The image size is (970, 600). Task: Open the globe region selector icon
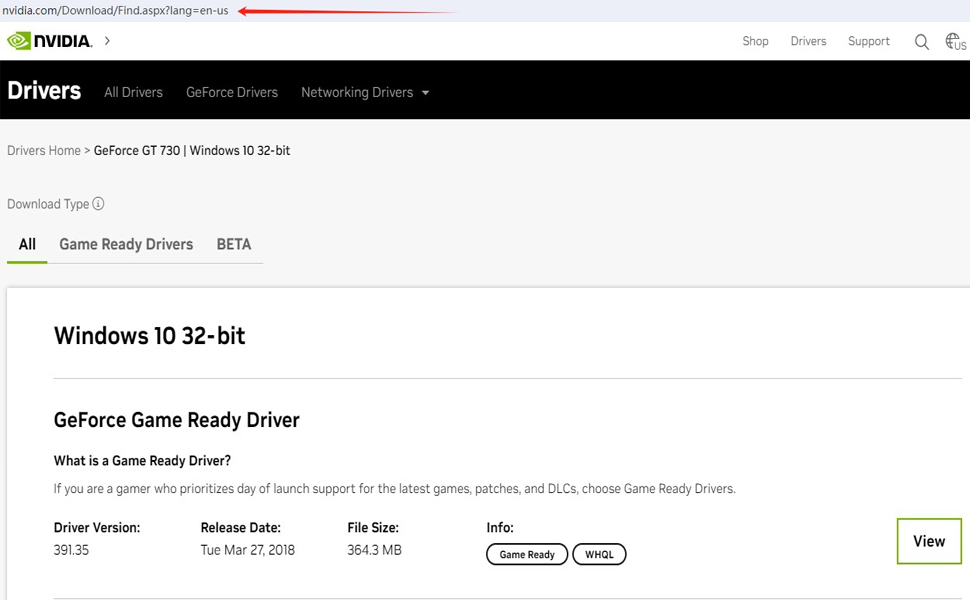click(x=954, y=42)
